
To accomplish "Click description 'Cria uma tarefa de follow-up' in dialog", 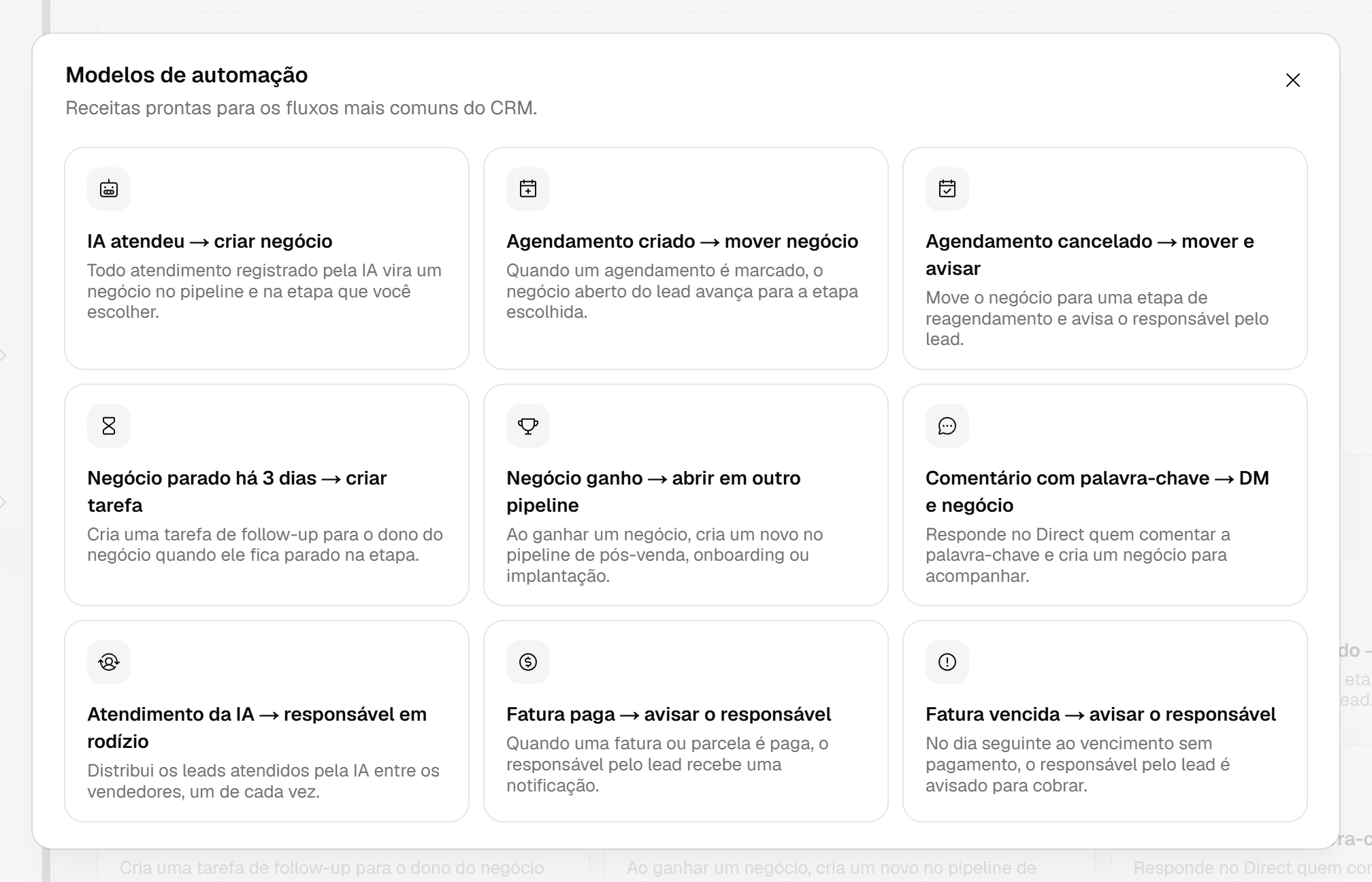I will click(x=265, y=544).
